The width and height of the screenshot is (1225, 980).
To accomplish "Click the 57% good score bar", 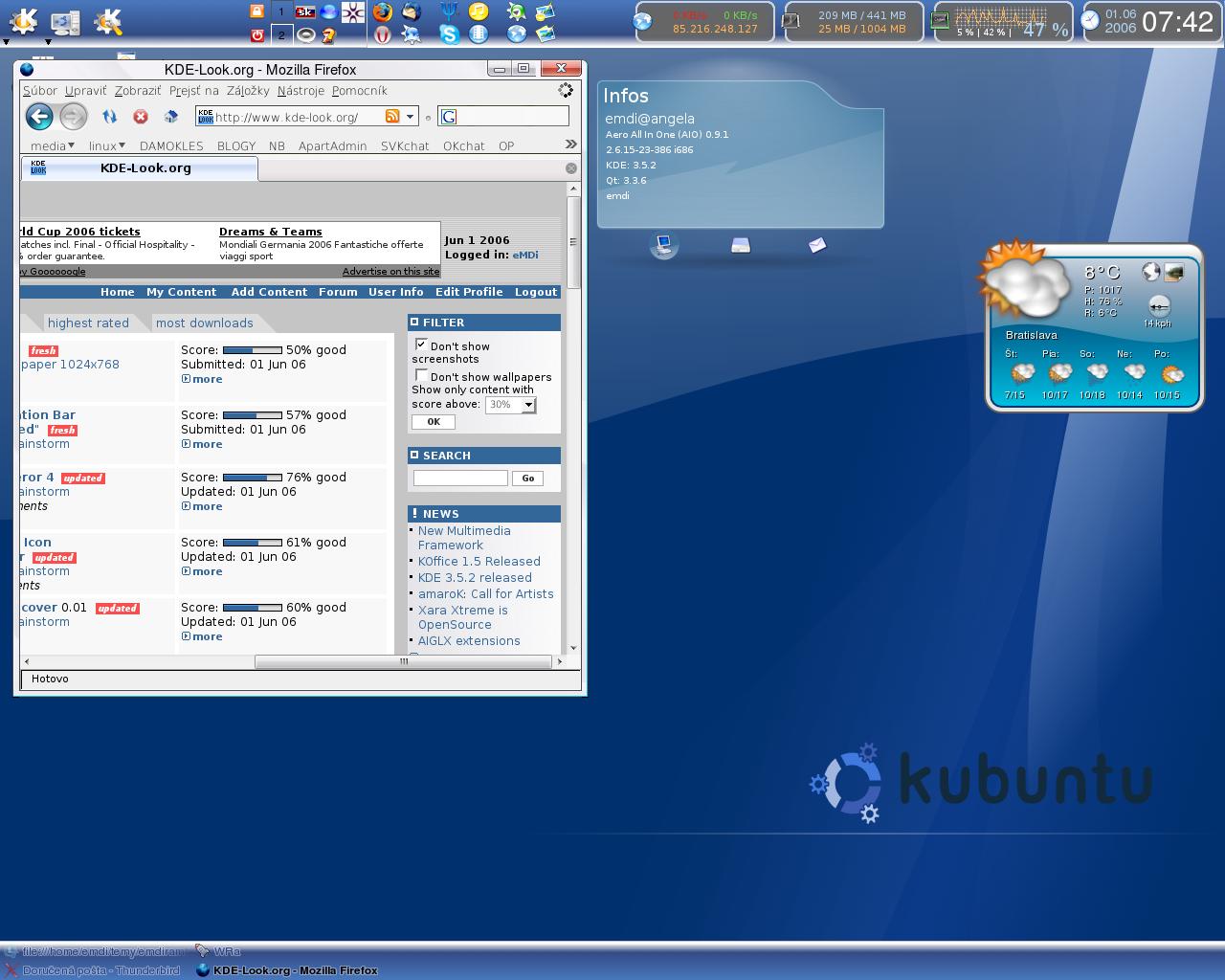I will pyautogui.click(x=253, y=415).
